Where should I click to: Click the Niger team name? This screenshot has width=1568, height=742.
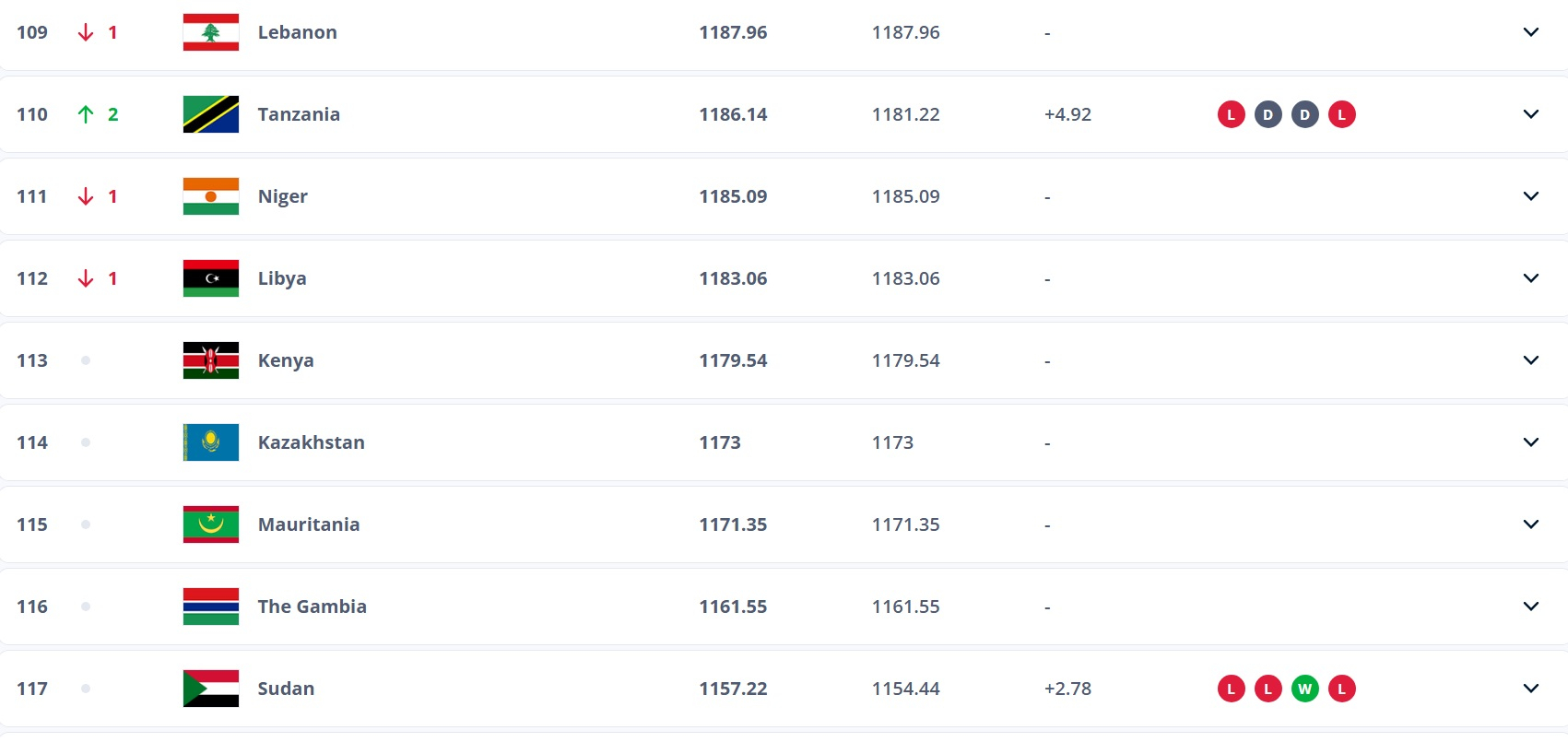282,196
